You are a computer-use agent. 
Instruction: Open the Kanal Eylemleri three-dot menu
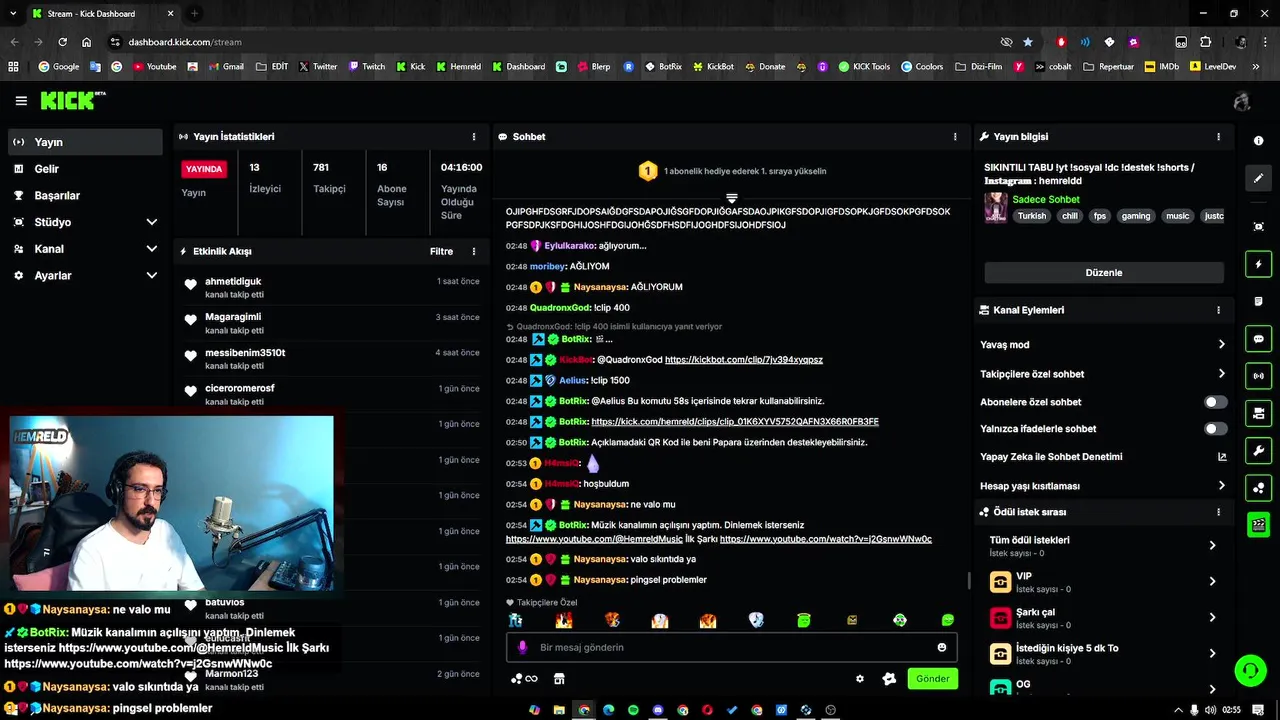tap(1218, 310)
